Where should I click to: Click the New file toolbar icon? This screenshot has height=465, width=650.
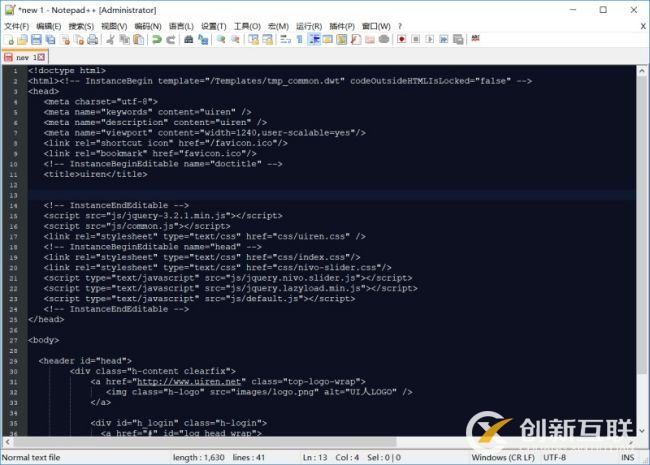tap(8, 40)
